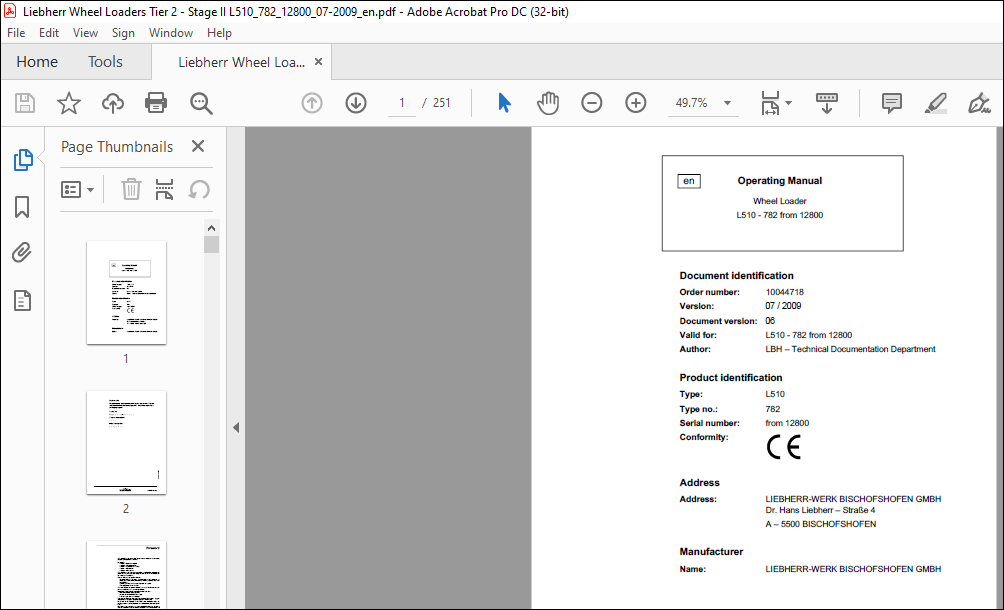Select the third page thumbnail
Viewport: 1004px width, 610px height.
pos(126,574)
